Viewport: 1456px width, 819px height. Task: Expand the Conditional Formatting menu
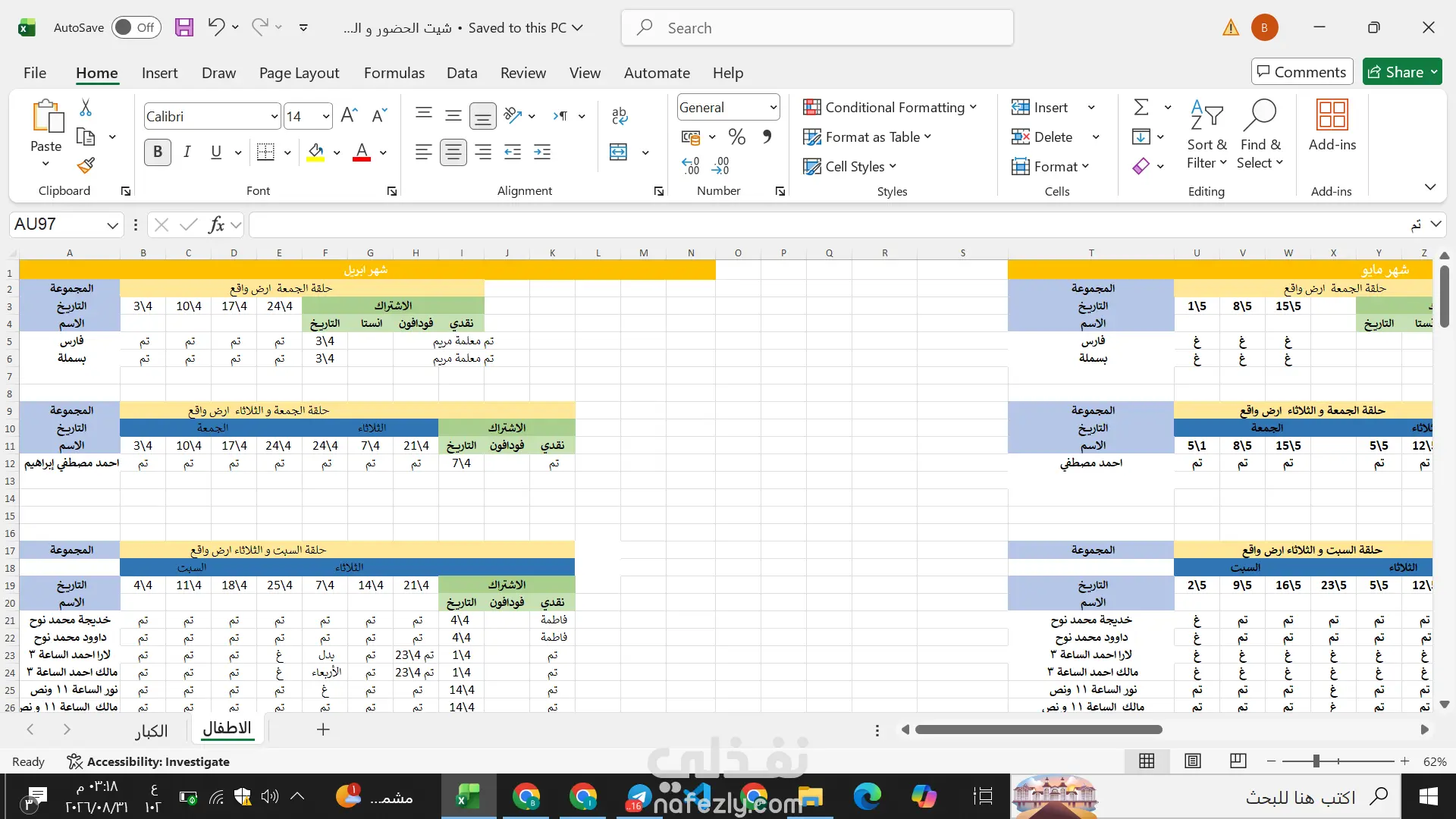(x=890, y=107)
